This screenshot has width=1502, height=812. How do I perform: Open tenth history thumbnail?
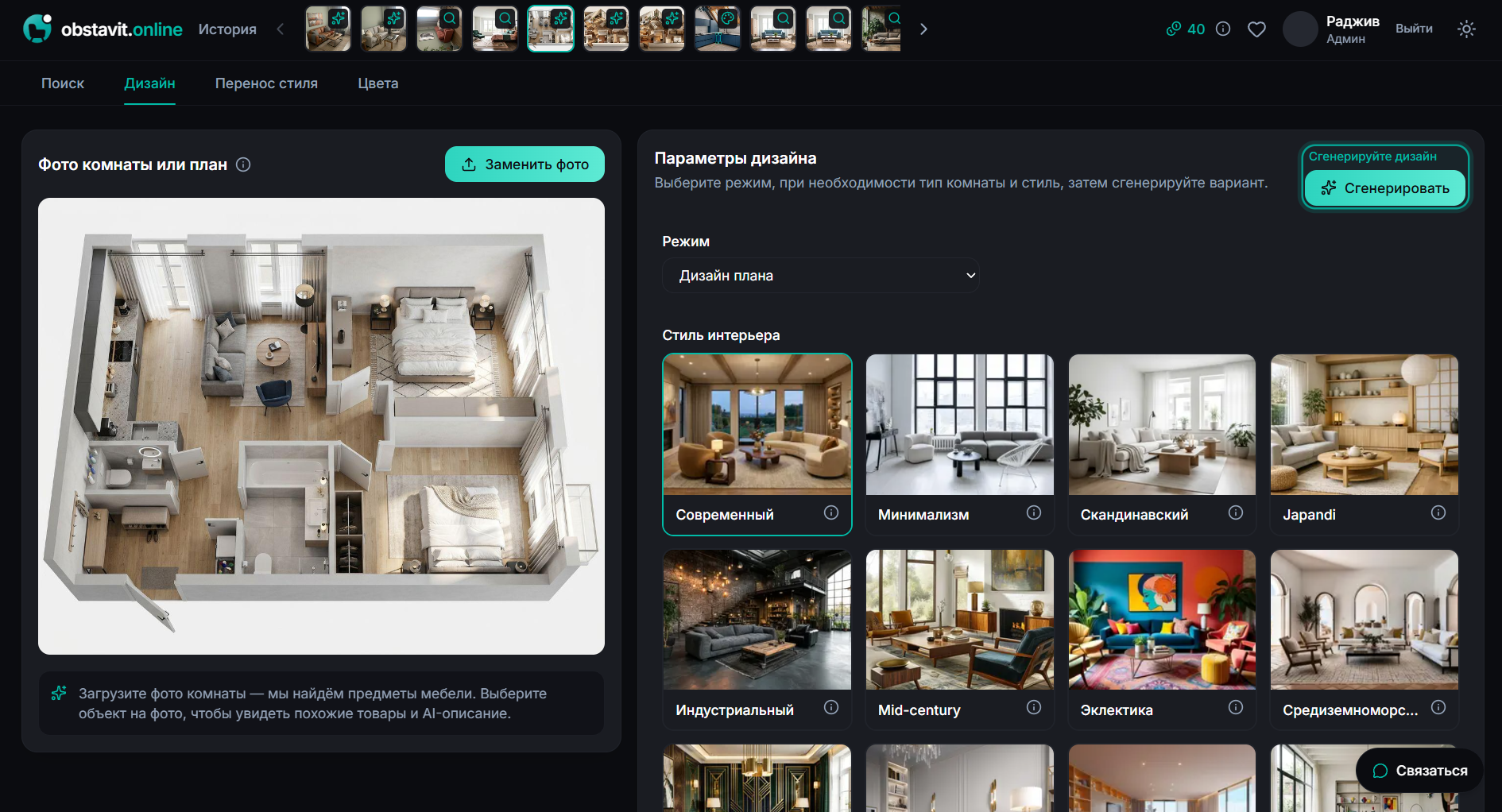pos(829,29)
